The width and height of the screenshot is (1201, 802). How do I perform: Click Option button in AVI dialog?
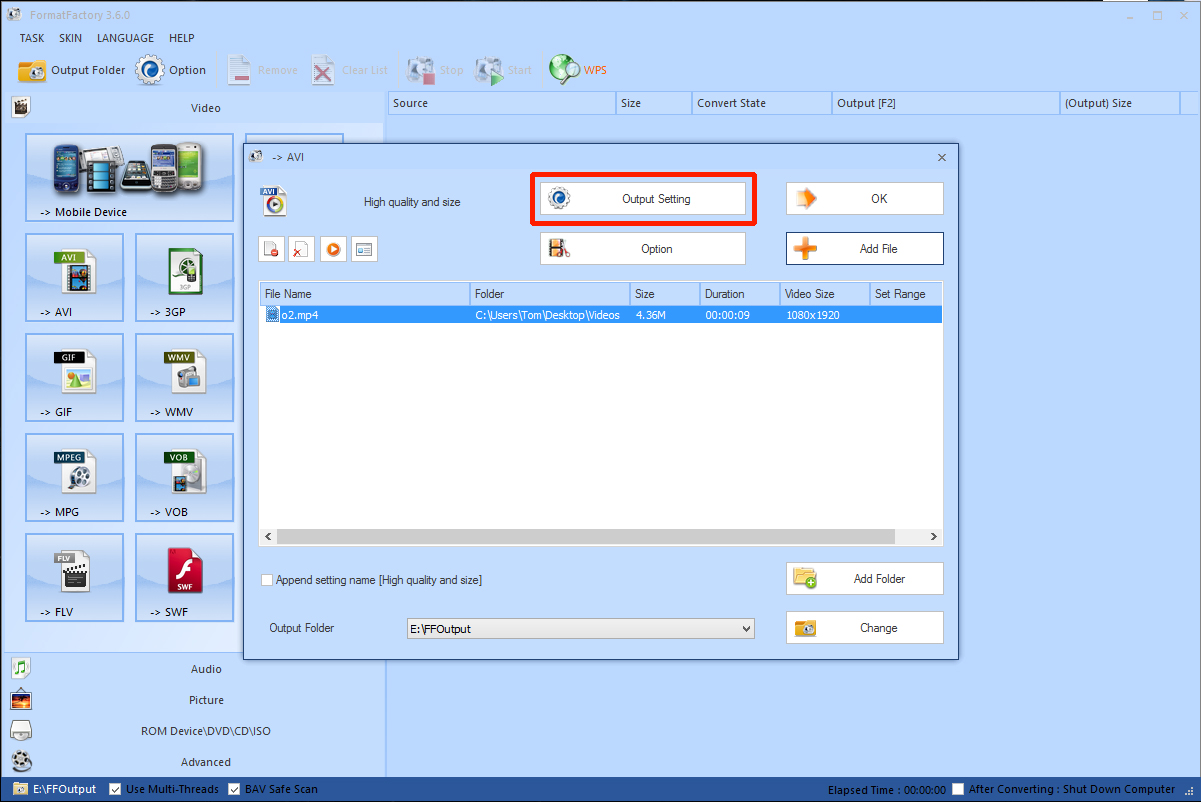click(x=643, y=249)
